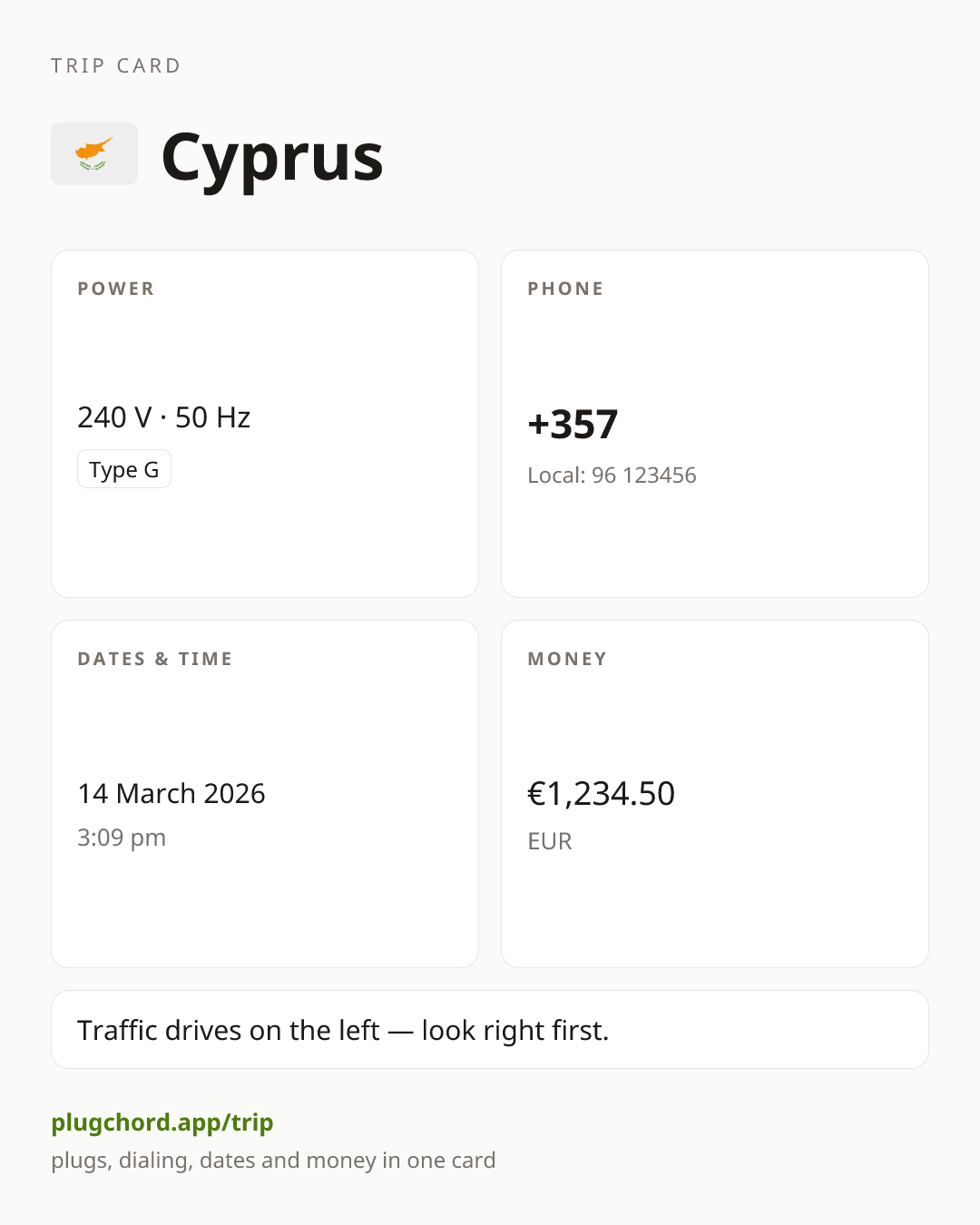Open the plugchord.app/trip link

(162, 1122)
